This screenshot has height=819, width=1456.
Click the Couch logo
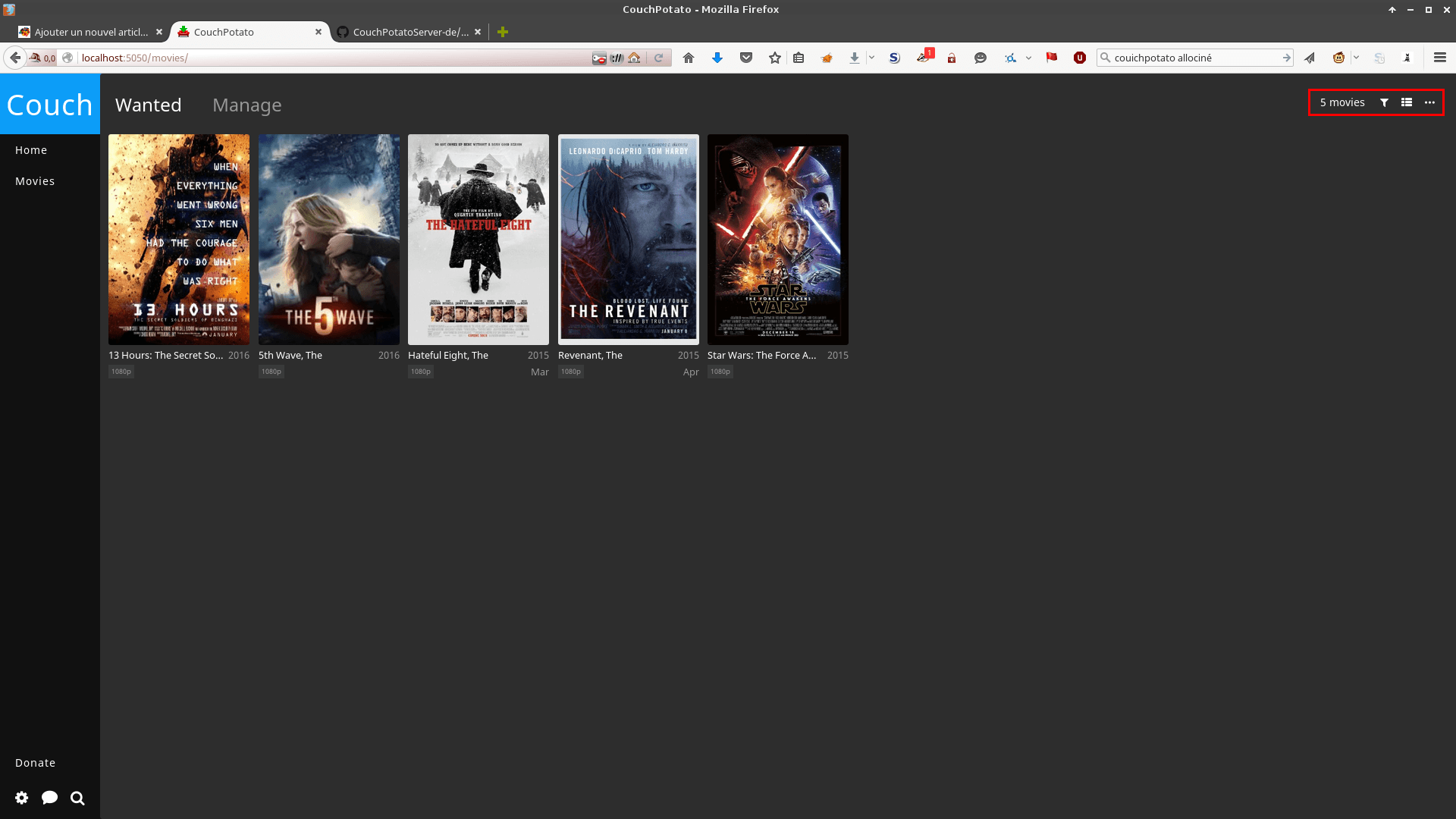50,105
